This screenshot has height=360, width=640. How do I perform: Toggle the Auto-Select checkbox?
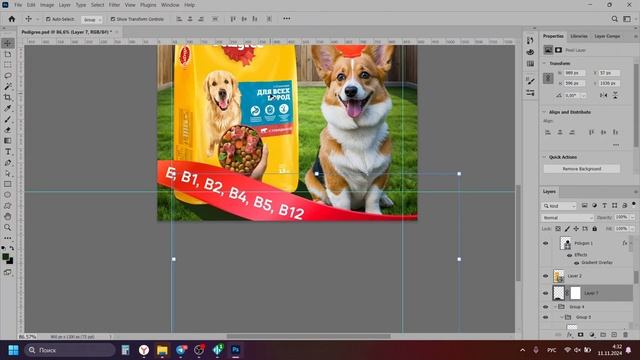(x=48, y=19)
